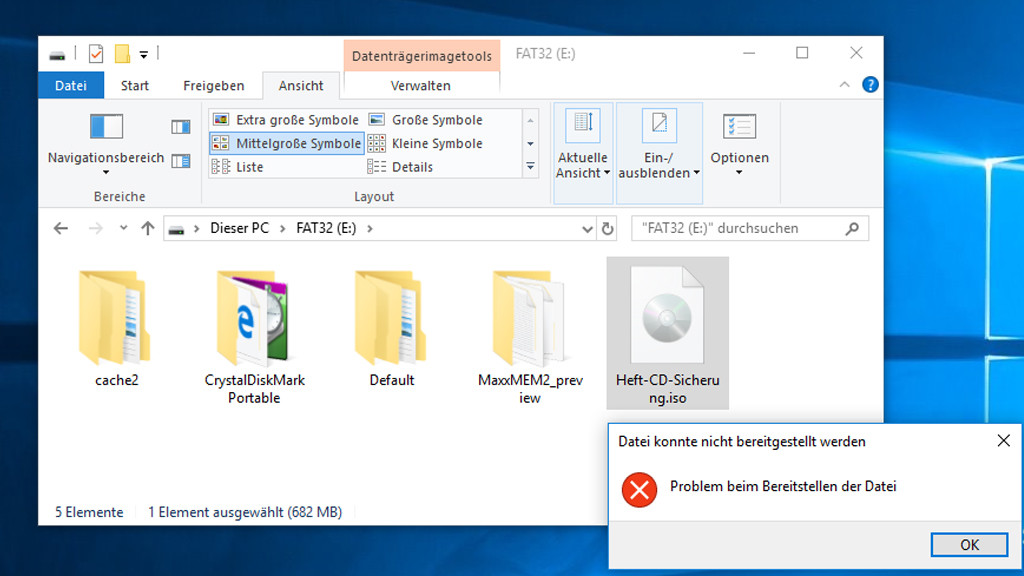
Task: Click the Navigationsbereich pane icon
Action: (x=106, y=127)
